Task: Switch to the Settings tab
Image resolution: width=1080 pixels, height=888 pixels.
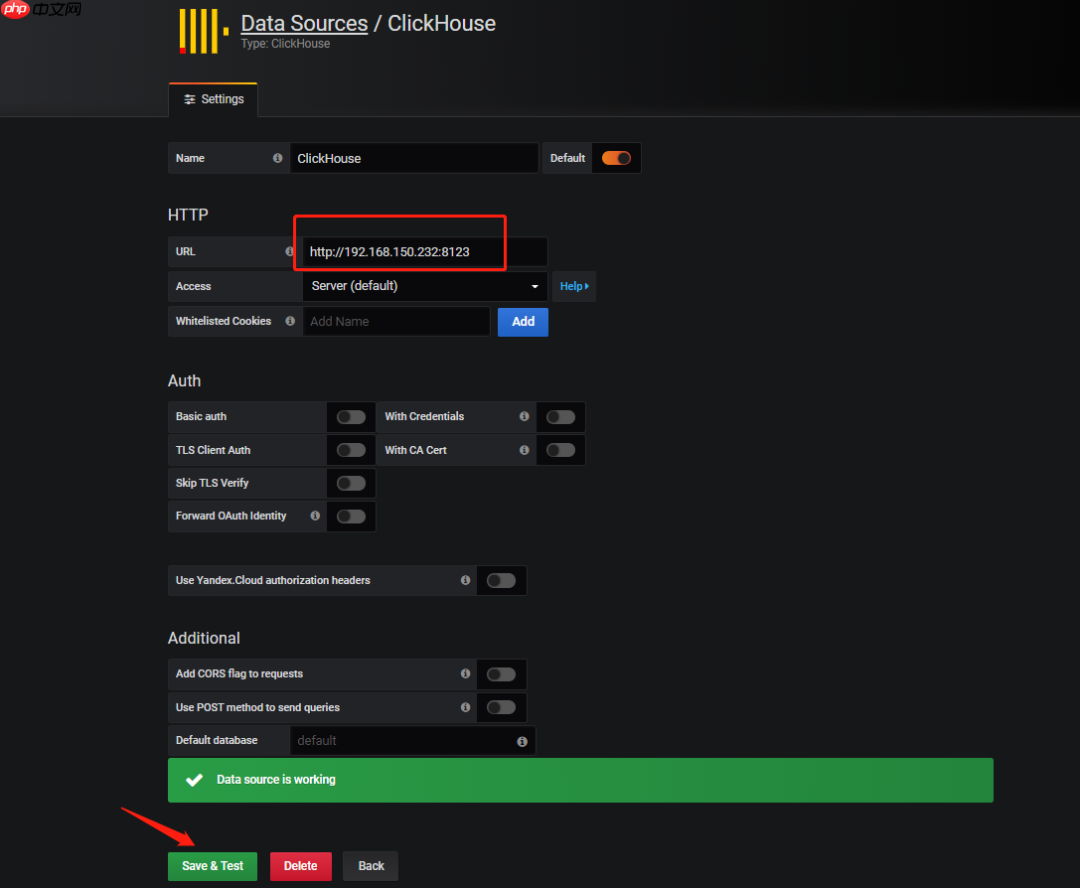Action: pos(213,99)
